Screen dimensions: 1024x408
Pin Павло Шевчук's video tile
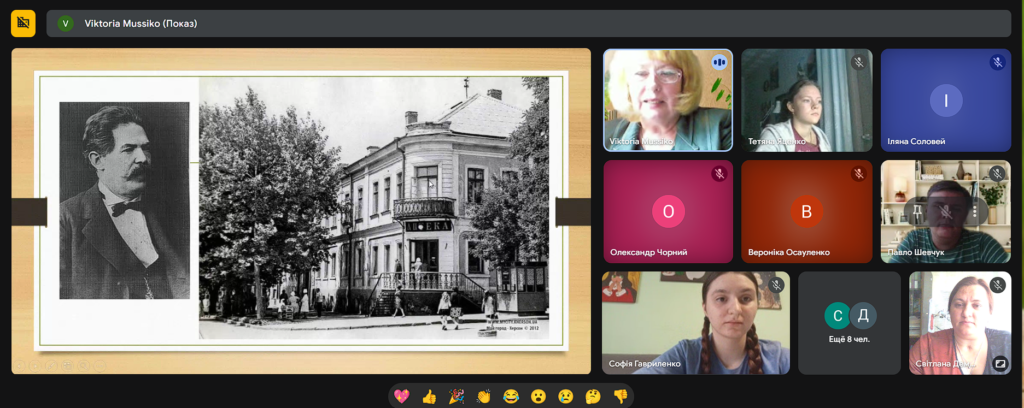[x=918, y=211]
